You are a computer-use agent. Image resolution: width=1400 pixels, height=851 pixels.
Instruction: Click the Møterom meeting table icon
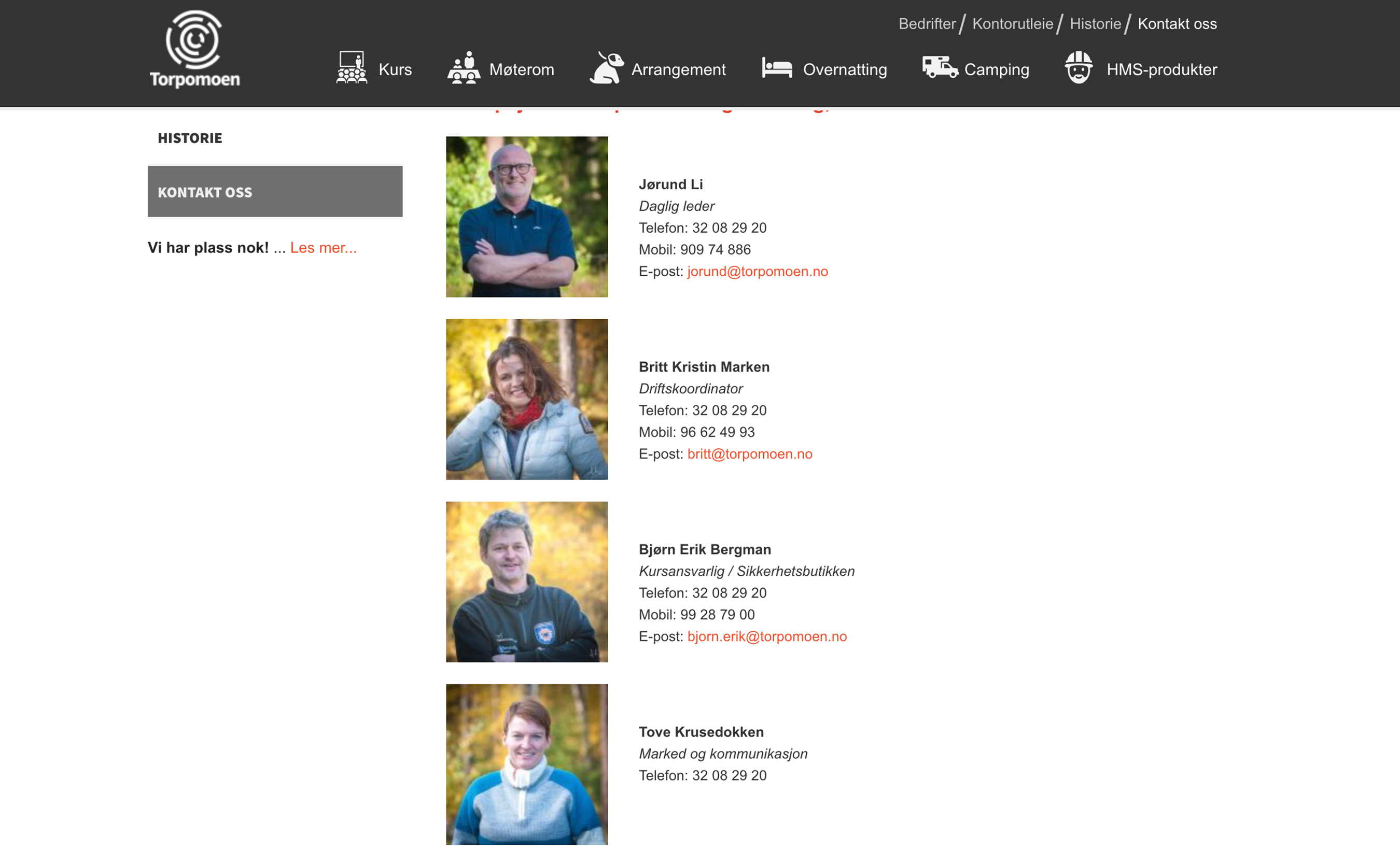pyautogui.click(x=464, y=67)
